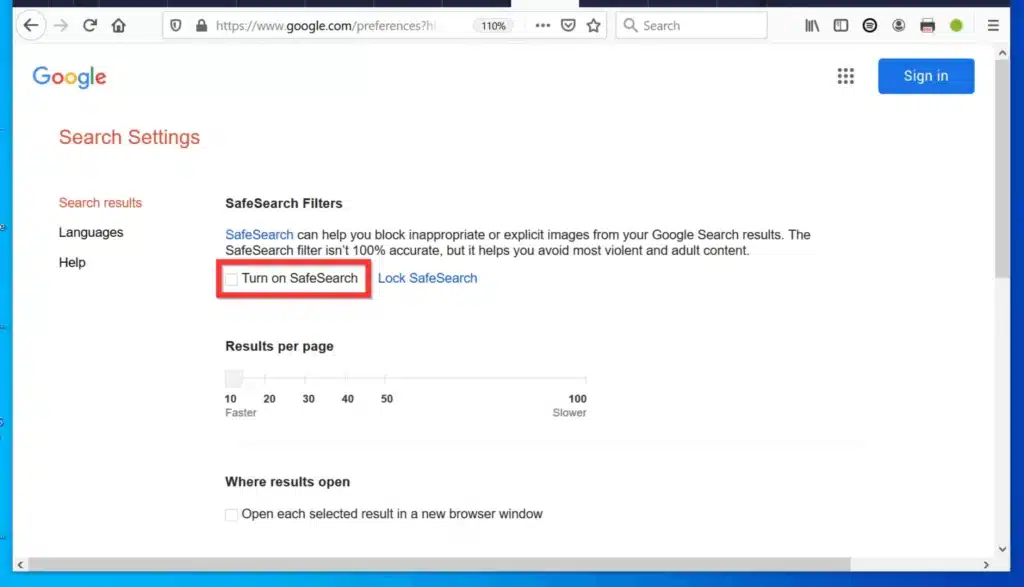Open the Lock SafeSearch link

pyautogui.click(x=428, y=278)
